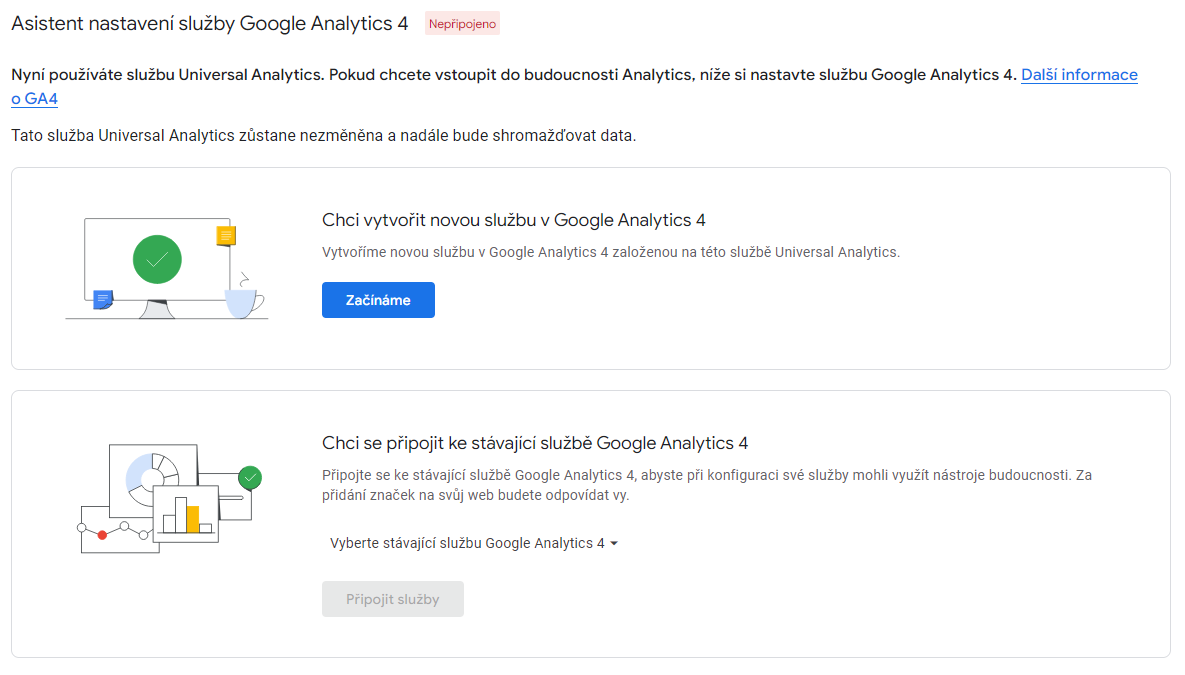Click the Tato služba Universal Analytics zůstane nezměněna sentence
Screen dimensions: 1185x675
pos(324,135)
